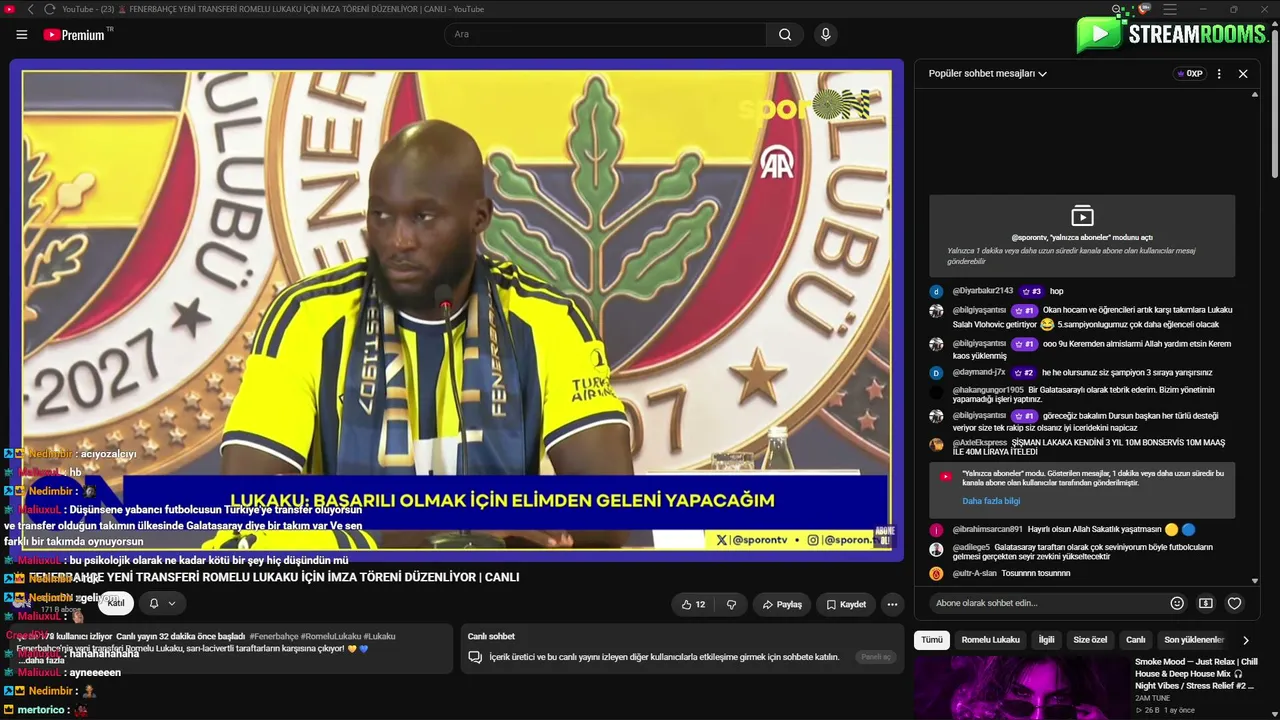
Task: Select the Canlı filter chip
Action: 1136,640
